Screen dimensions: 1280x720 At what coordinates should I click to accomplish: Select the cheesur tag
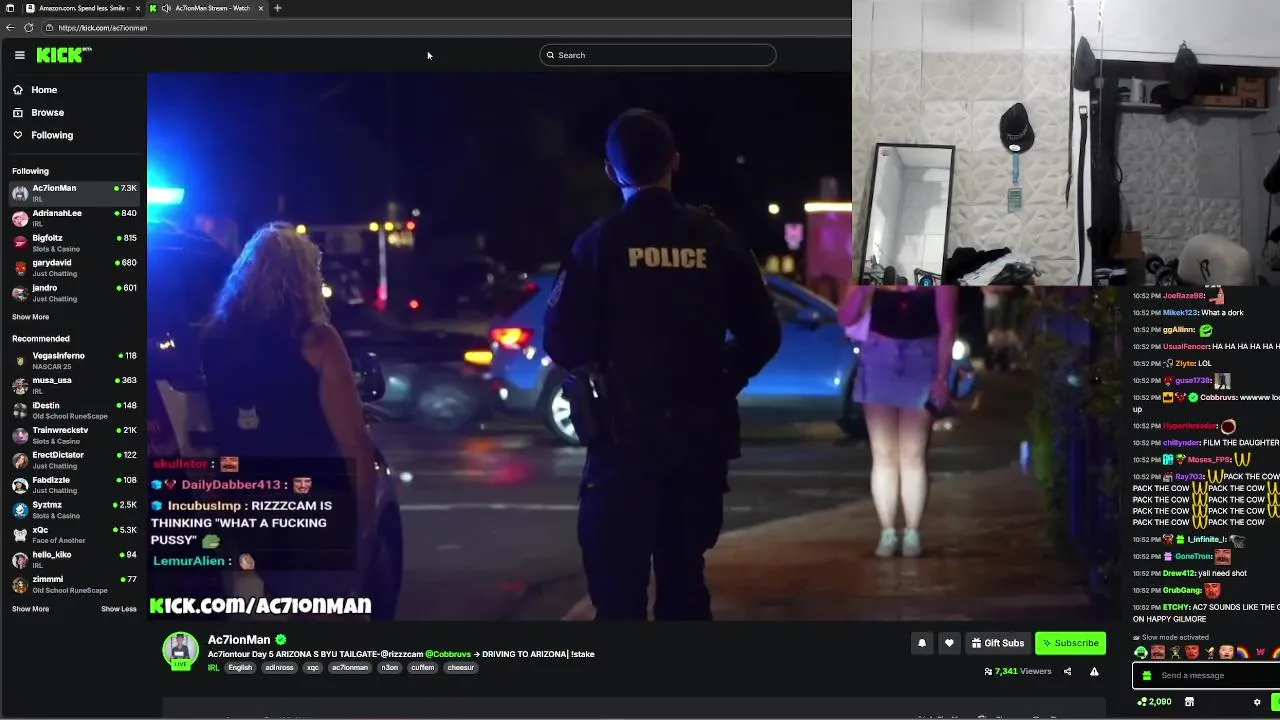coord(461,668)
